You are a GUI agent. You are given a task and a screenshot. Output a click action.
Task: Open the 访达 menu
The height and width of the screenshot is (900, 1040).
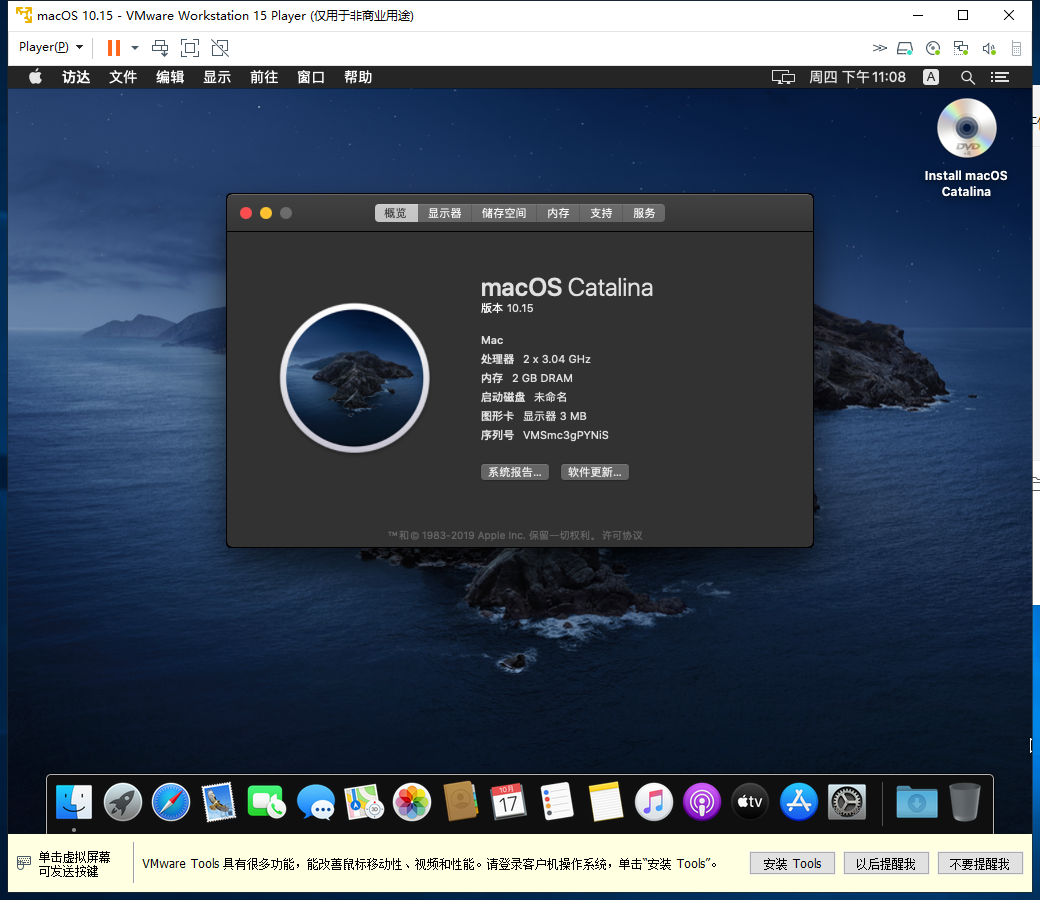coord(76,77)
